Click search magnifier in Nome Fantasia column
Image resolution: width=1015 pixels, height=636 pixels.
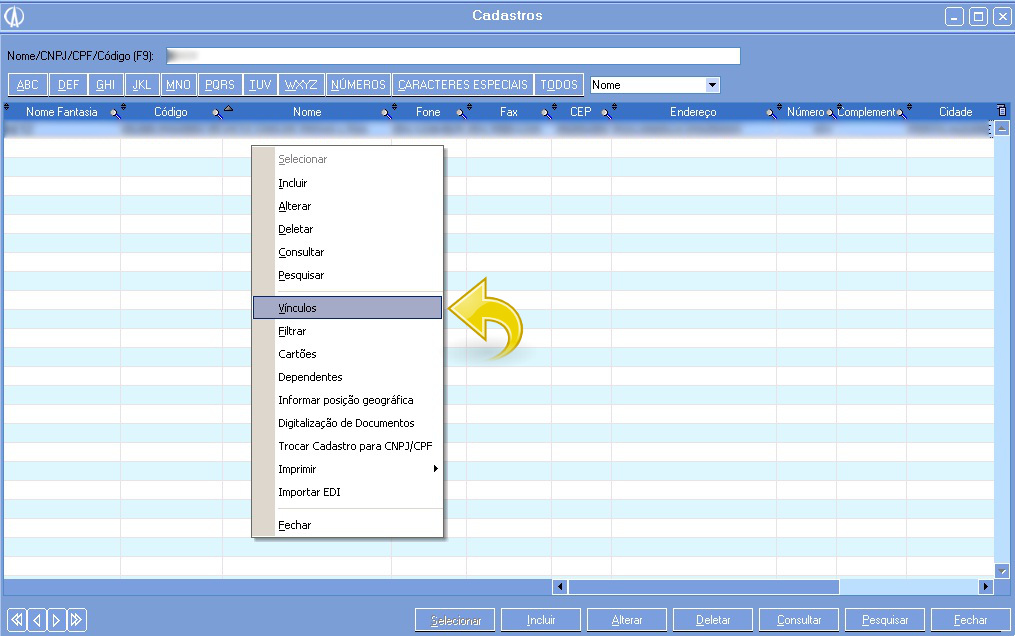point(115,113)
